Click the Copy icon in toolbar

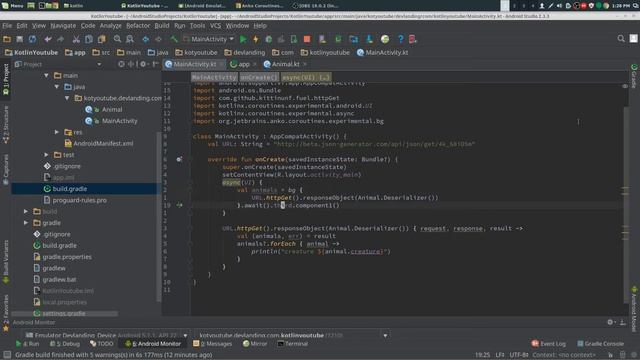coord(89,39)
